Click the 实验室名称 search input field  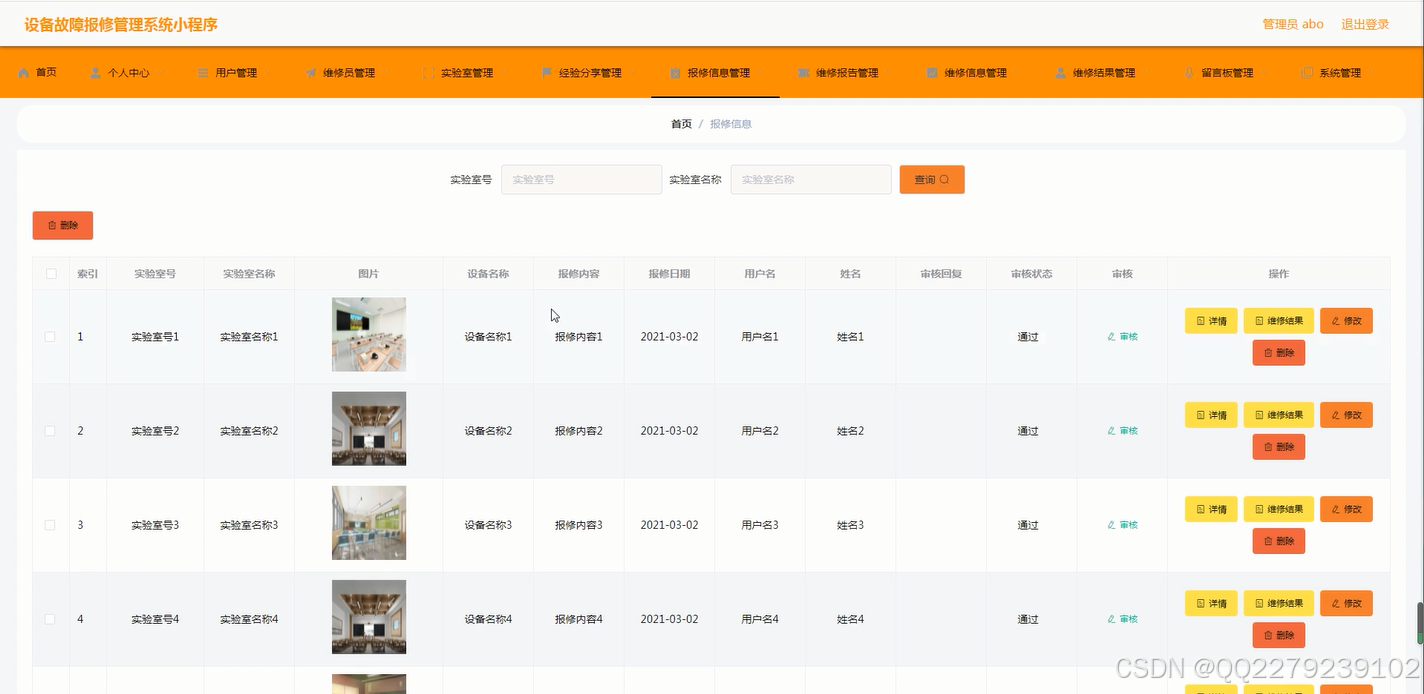[810, 179]
